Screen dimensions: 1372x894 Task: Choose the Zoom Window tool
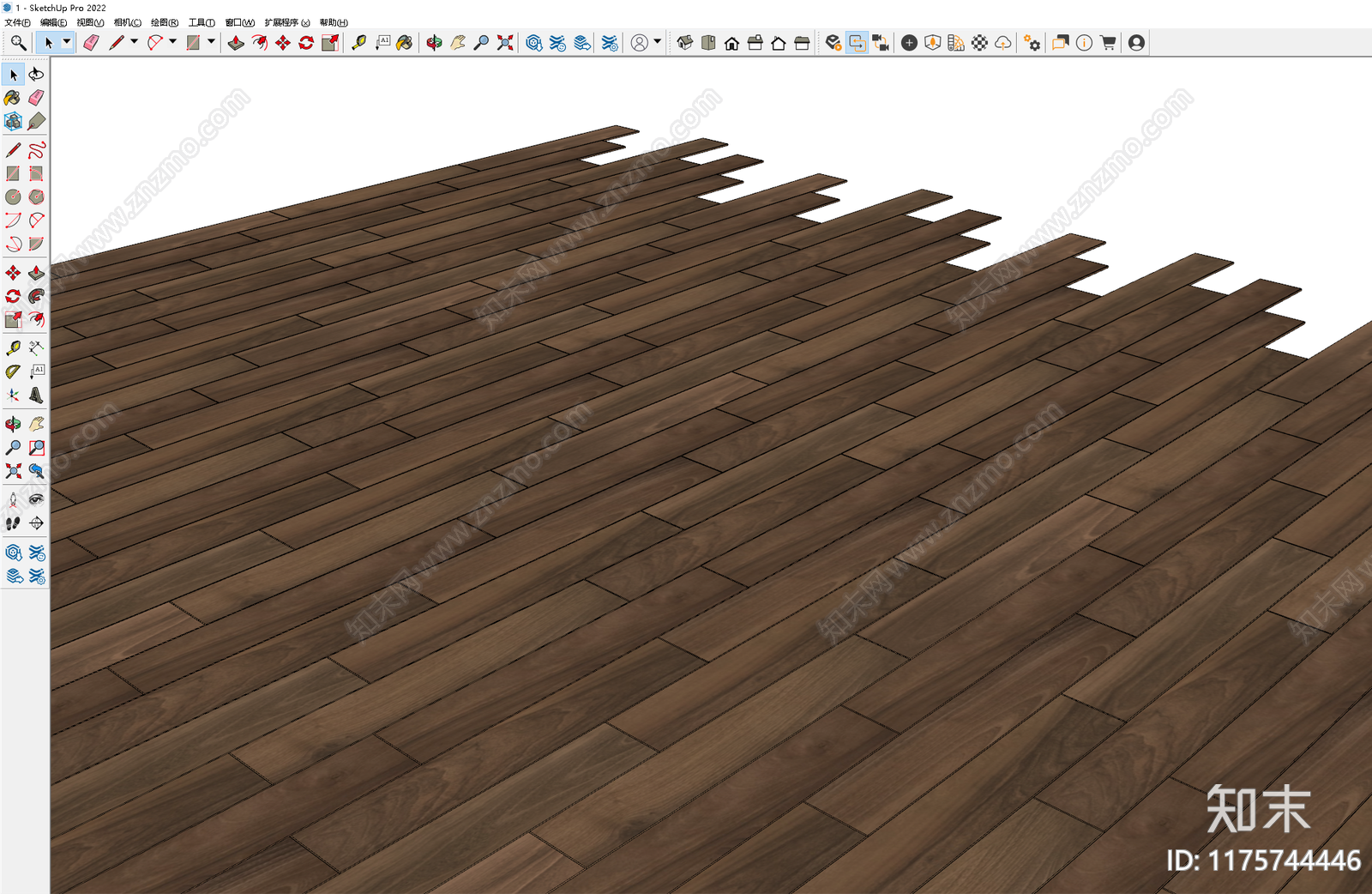click(36, 448)
